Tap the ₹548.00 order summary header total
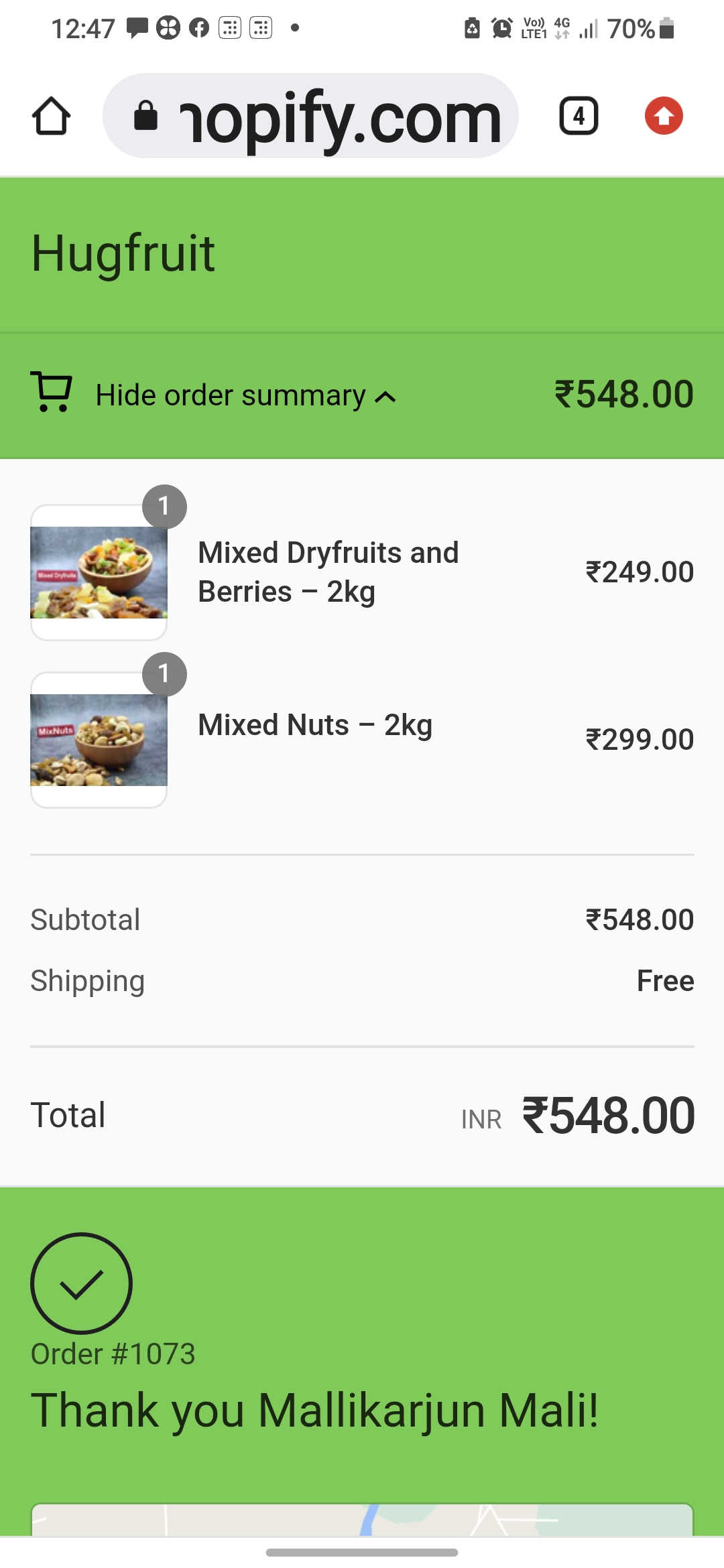The height and width of the screenshot is (1568, 724). 623,394
